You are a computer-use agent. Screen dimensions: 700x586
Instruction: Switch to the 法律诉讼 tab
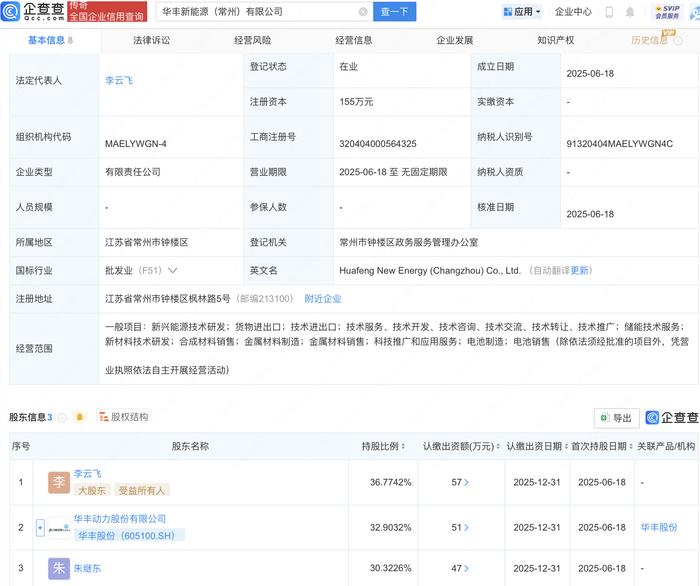[x=151, y=41]
